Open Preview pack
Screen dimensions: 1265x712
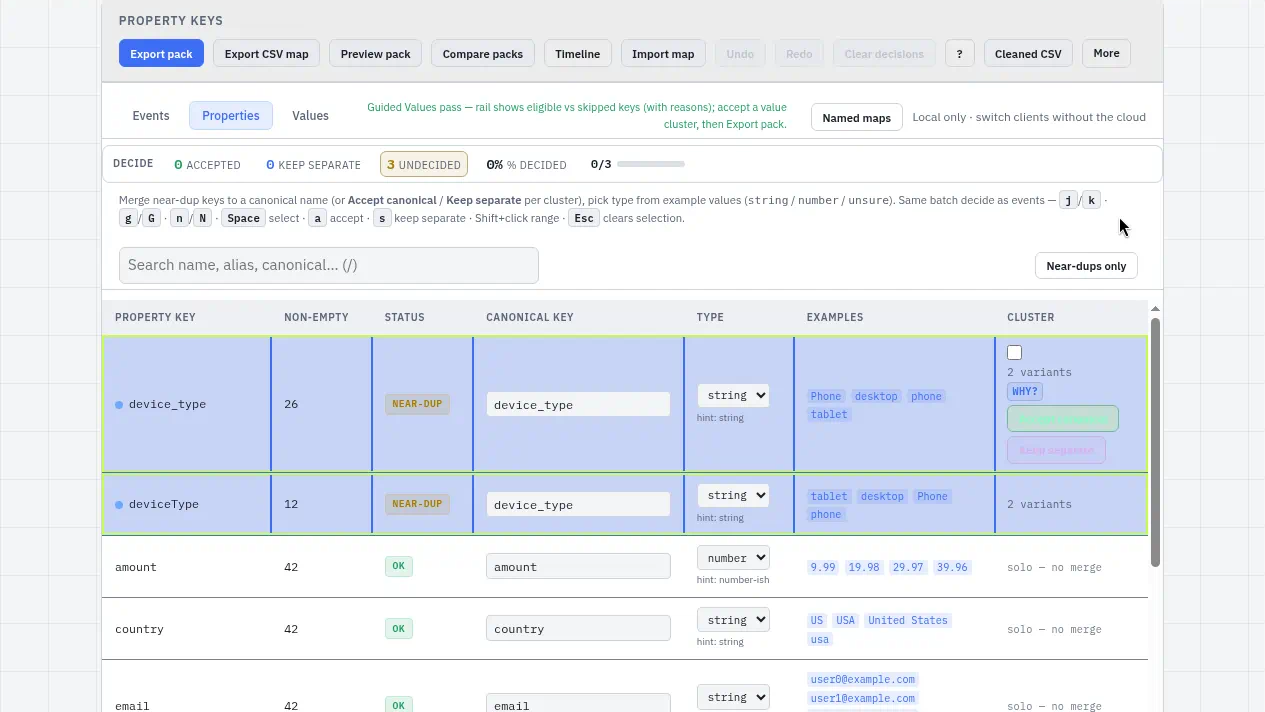click(x=375, y=54)
